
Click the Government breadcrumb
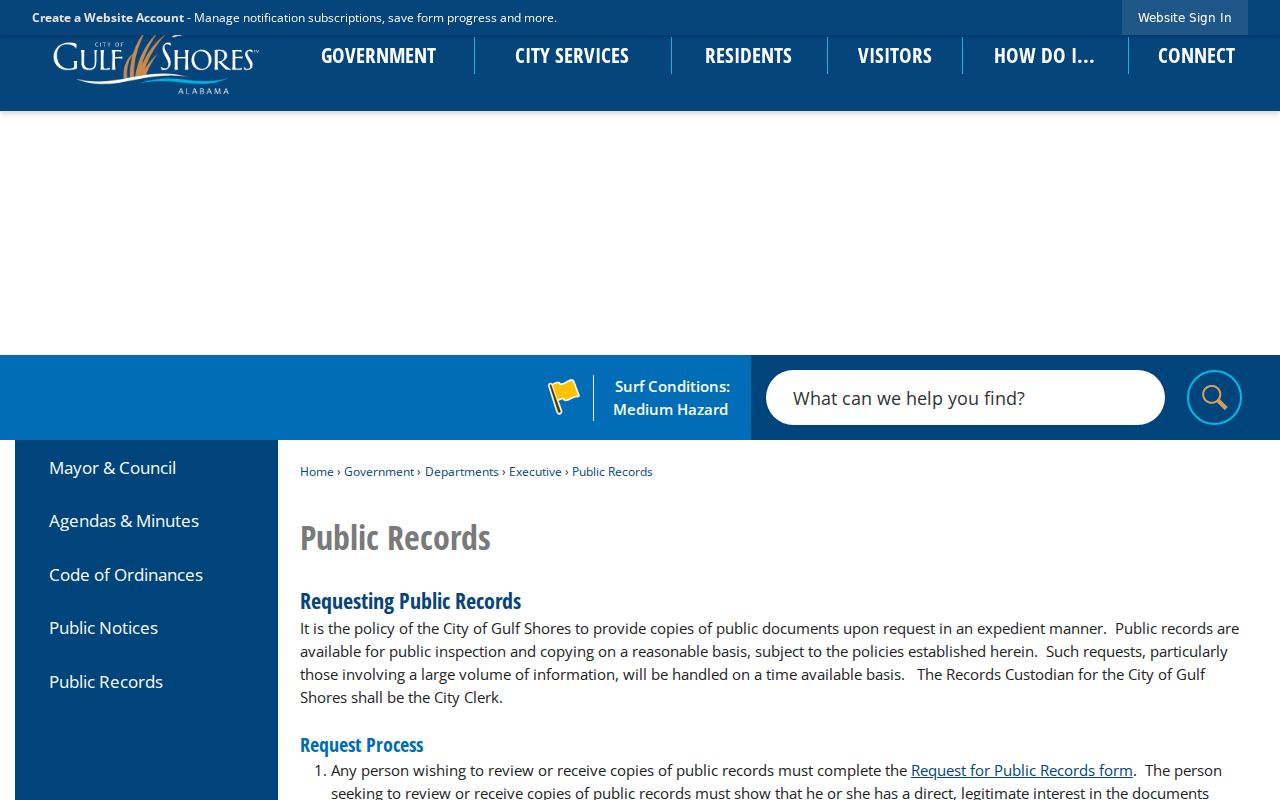(x=379, y=471)
